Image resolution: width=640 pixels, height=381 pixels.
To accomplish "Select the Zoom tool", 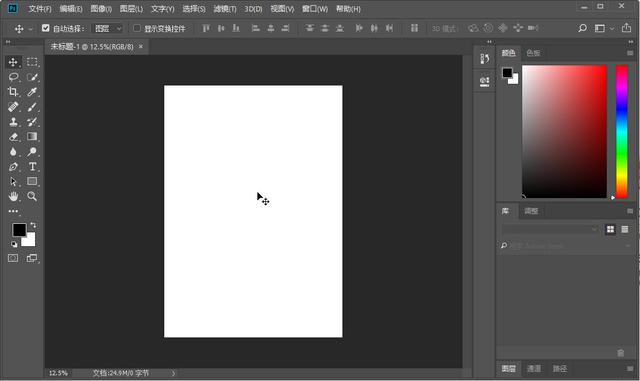I will 32,196.
